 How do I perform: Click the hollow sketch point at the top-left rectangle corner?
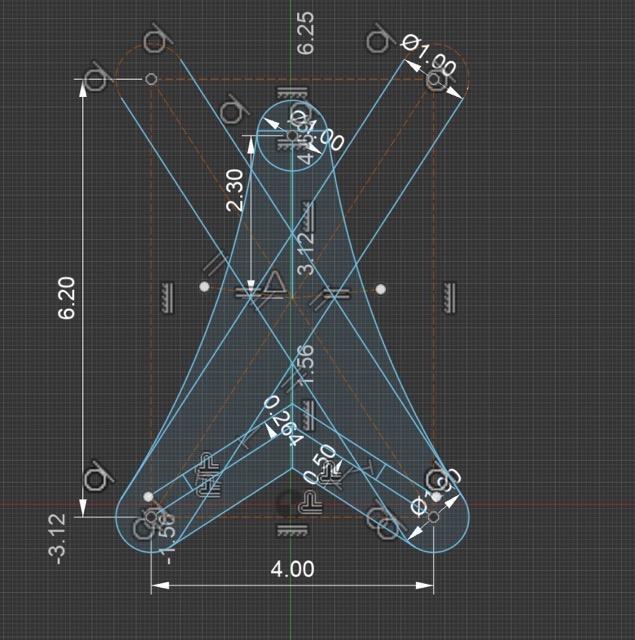pyautogui.click(x=151, y=79)
